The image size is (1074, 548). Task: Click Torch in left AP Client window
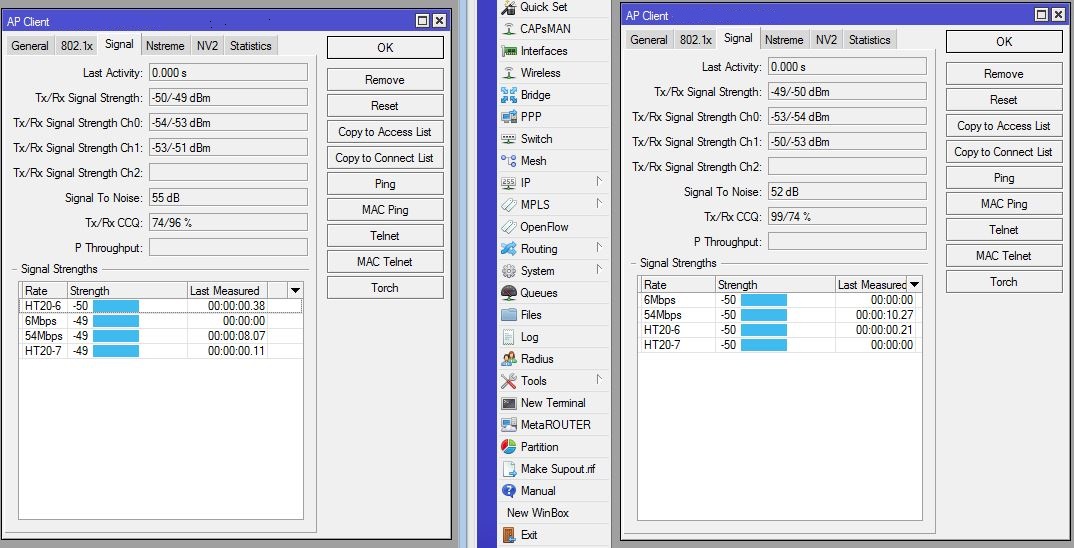coord(385,288)
